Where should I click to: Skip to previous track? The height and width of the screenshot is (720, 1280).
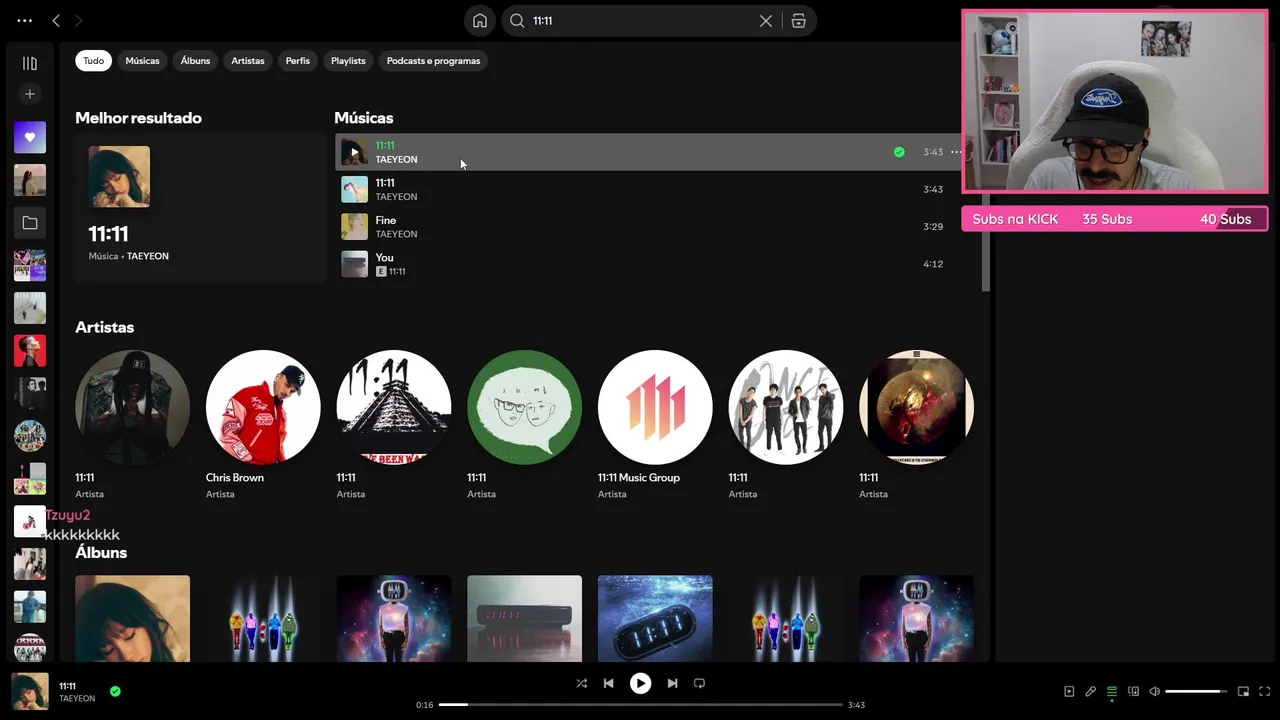[608, 683]
